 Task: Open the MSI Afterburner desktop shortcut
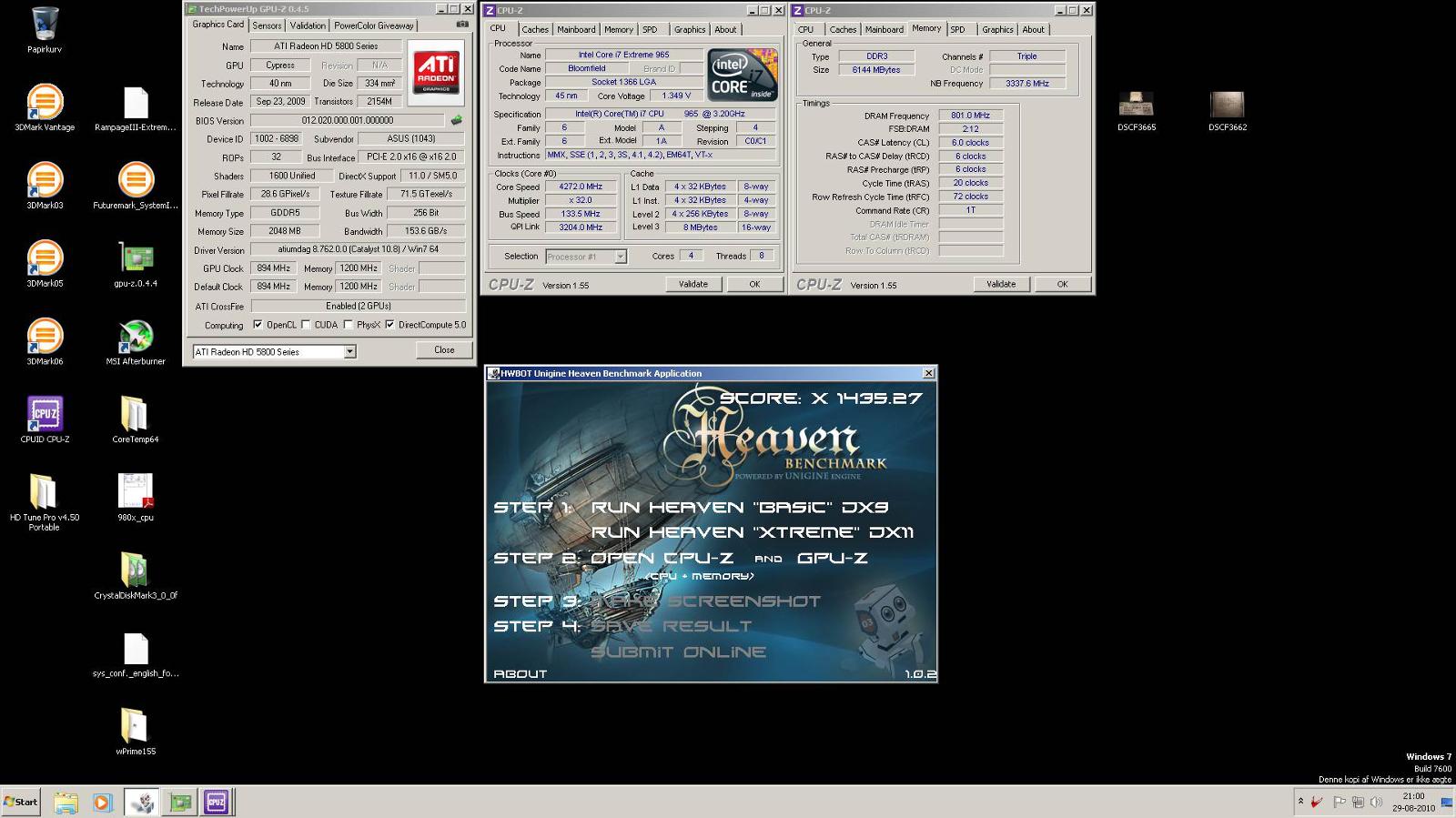[136, 341]
